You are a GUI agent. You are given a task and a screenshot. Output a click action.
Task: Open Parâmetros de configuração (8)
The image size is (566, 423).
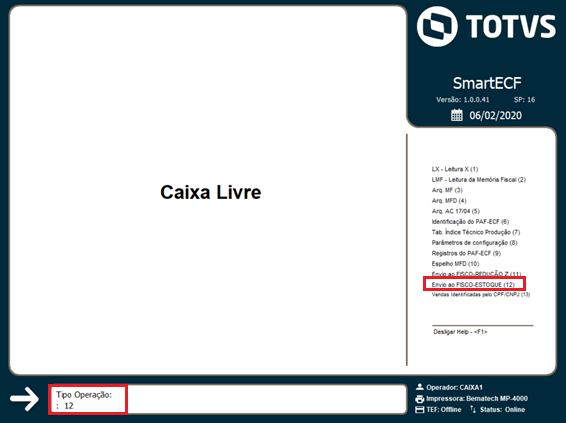(x=474, y=243)
